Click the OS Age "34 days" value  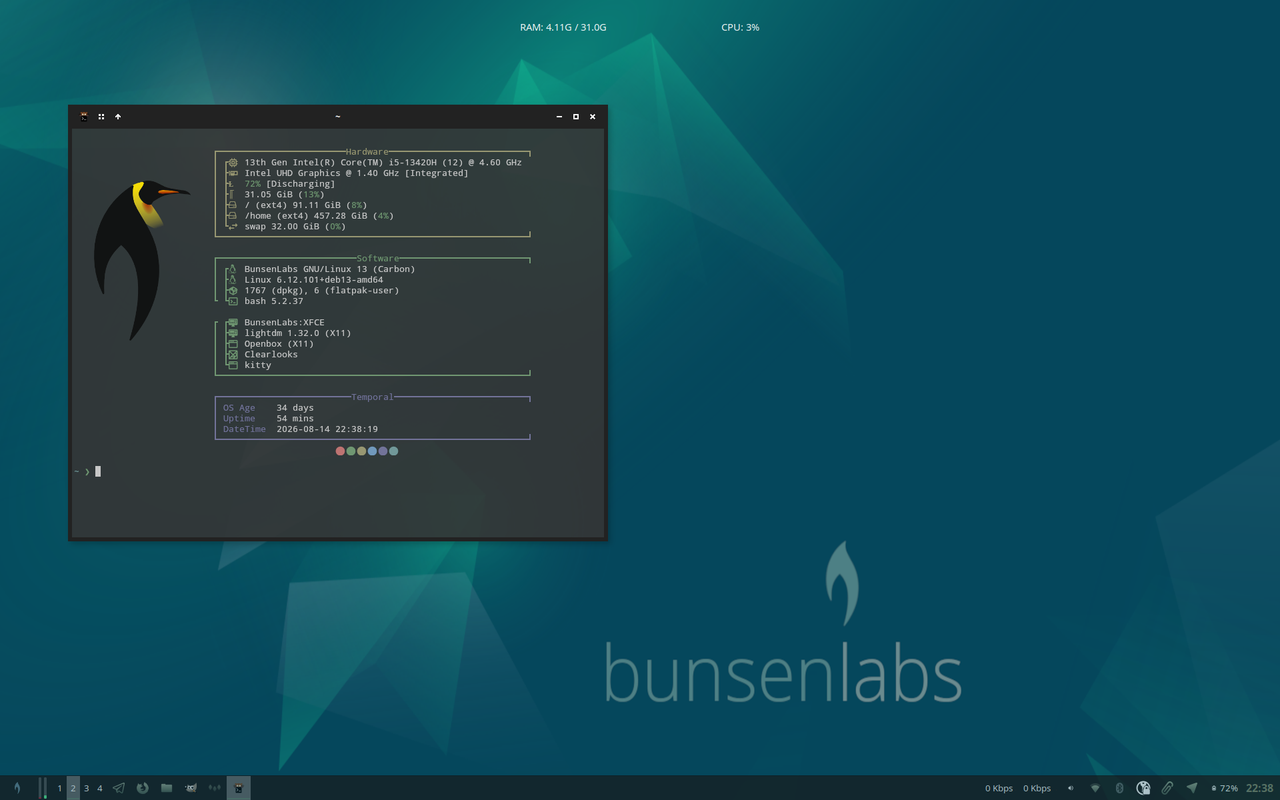point(295,408)
